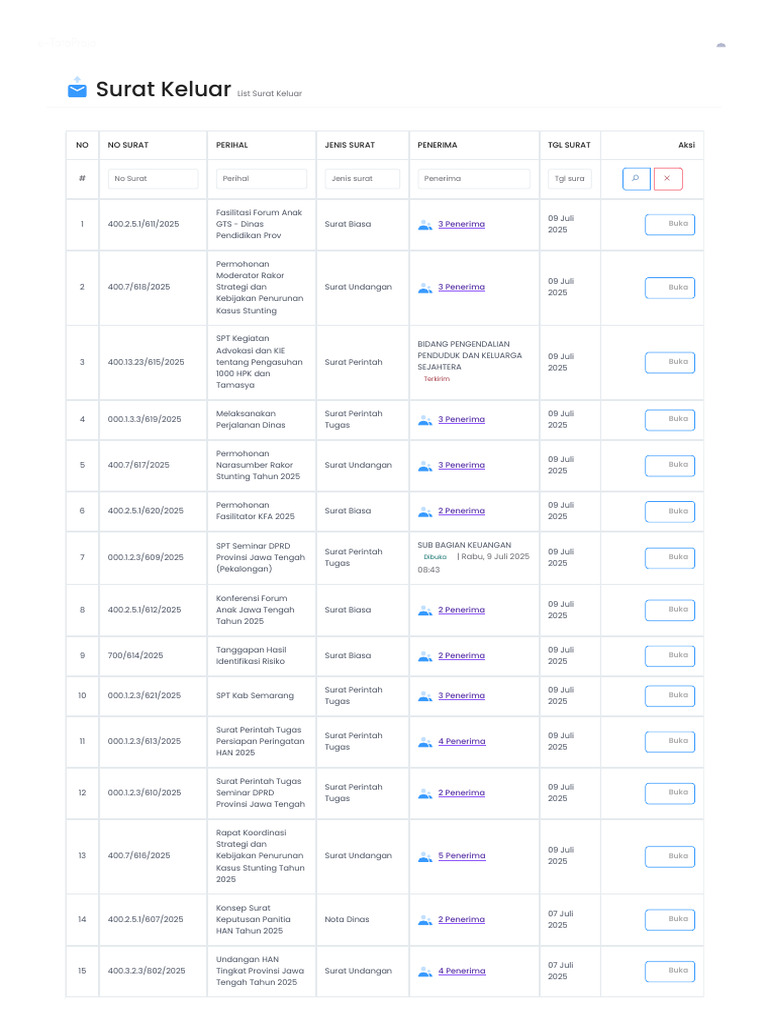This screenshot has width=768, height=1024.
Task: Click Buka for SPT Kab Semarang
Action: tap(670, 696)
